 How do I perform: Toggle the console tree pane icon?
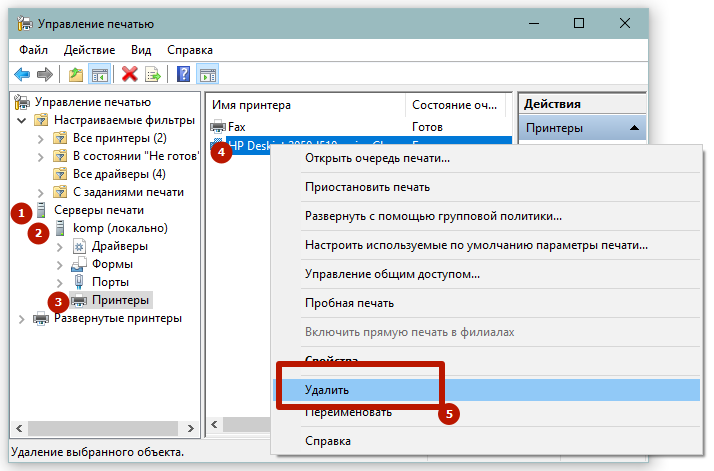(x=100, y=74)
